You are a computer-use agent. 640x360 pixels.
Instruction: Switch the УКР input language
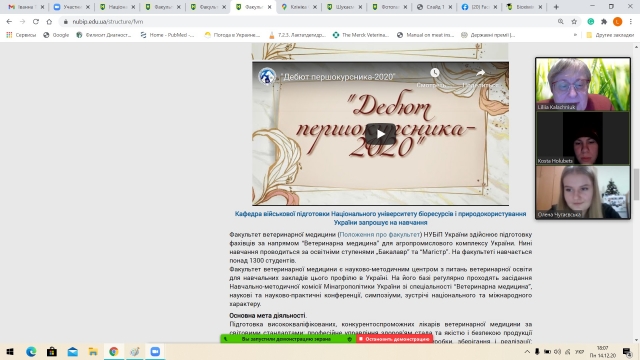pos(579,351)
